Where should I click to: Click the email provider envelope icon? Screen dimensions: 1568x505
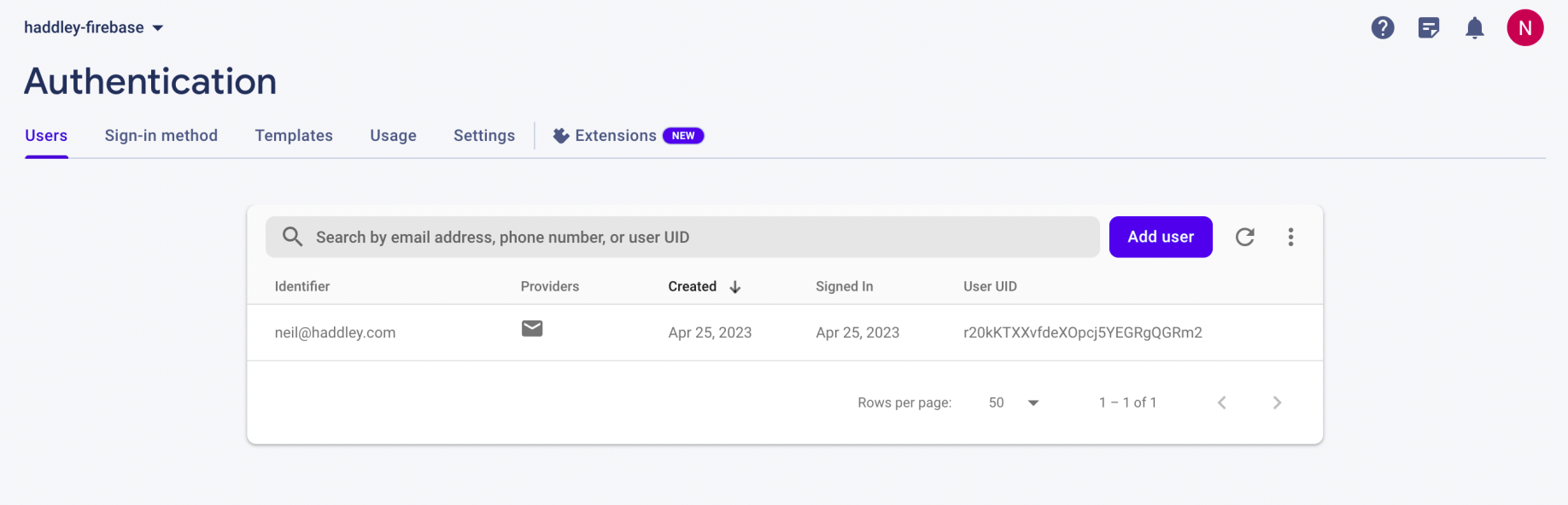pyautogui.click(x=532, y=329)
